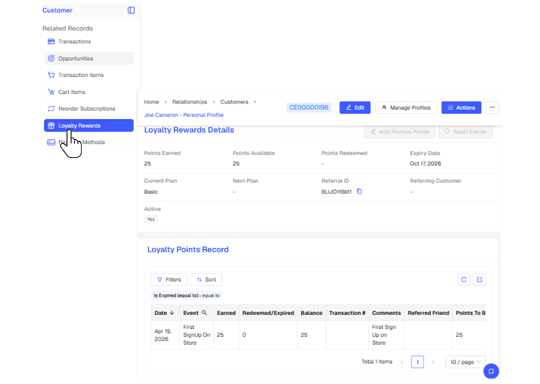The width and height of the screenshot is (540, 384).
Task: Open Transaction Items in sidebar
Action: [89, 75]
